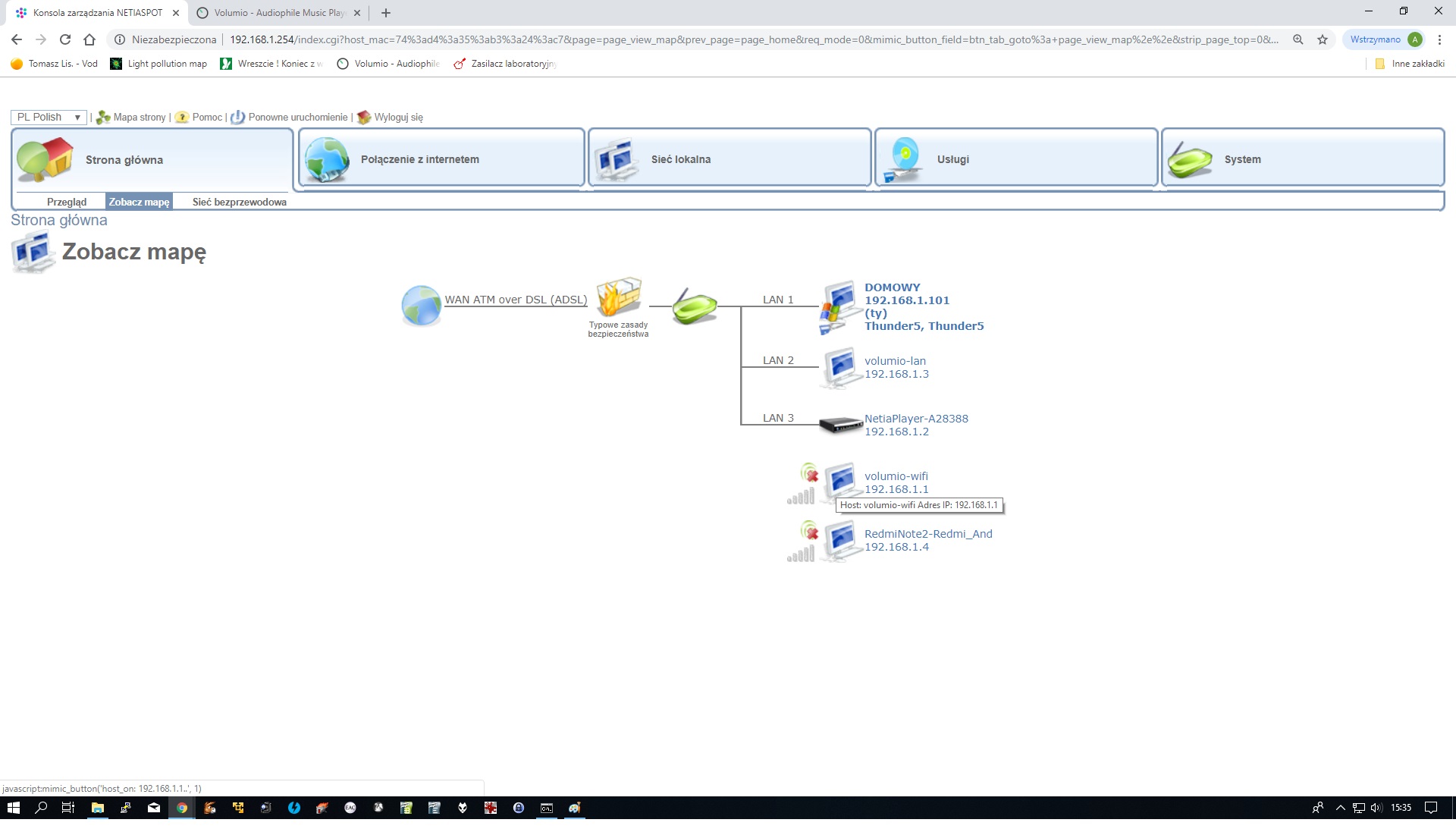Open Zasilacz laboratoryjny bookmark
The image size is (1456, 832).
click(505, 64)
